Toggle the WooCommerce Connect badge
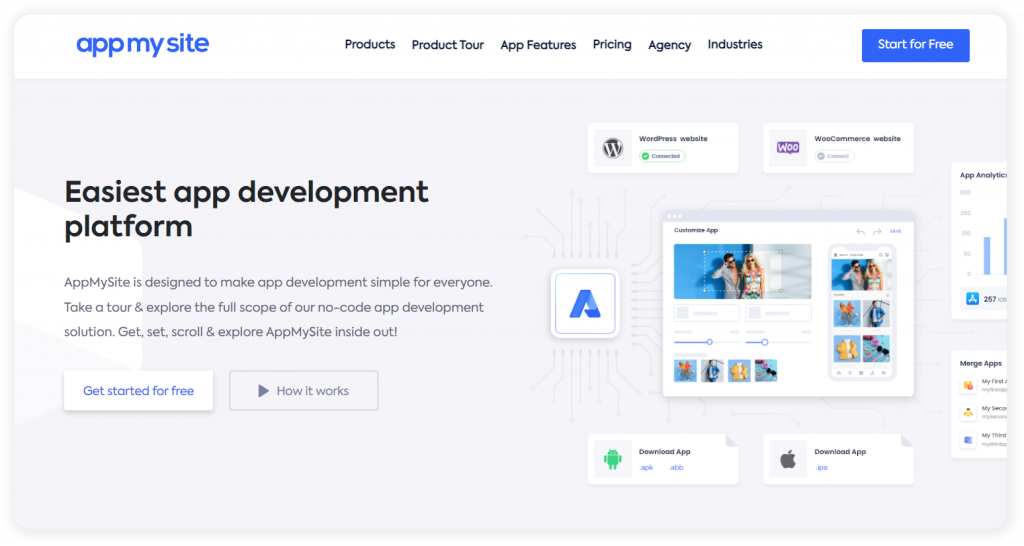The width and height of the screenshot is (1024, 546). 833,156
